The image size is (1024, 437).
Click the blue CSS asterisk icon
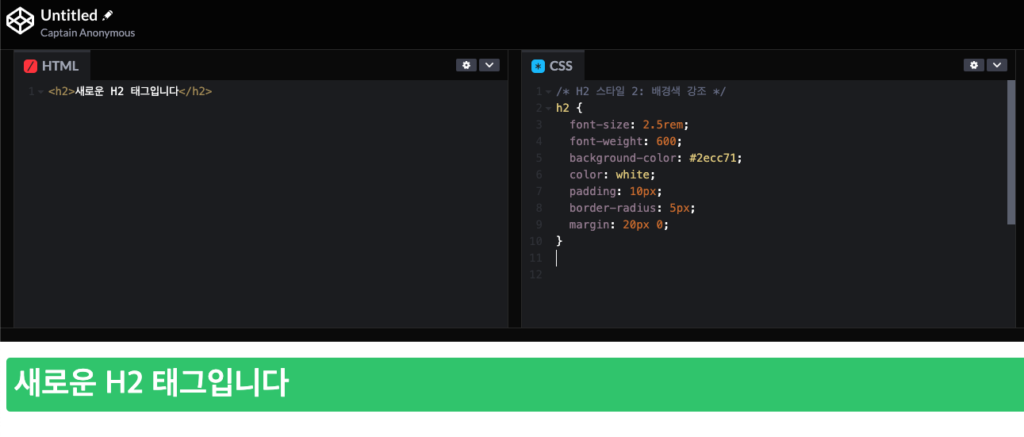pyautogui.click(x=538, y=66)
